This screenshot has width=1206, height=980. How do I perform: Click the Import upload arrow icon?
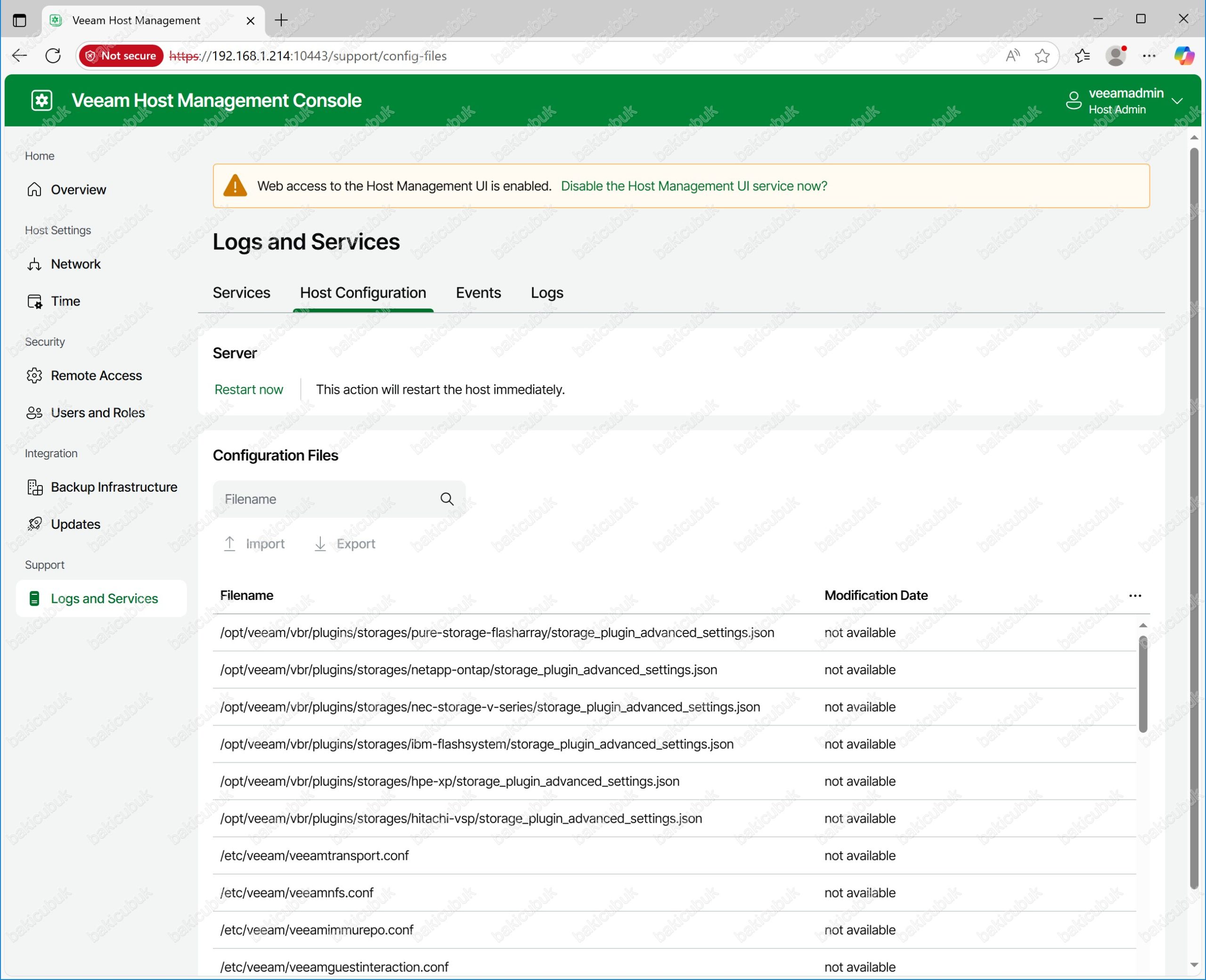coord(230,543)
